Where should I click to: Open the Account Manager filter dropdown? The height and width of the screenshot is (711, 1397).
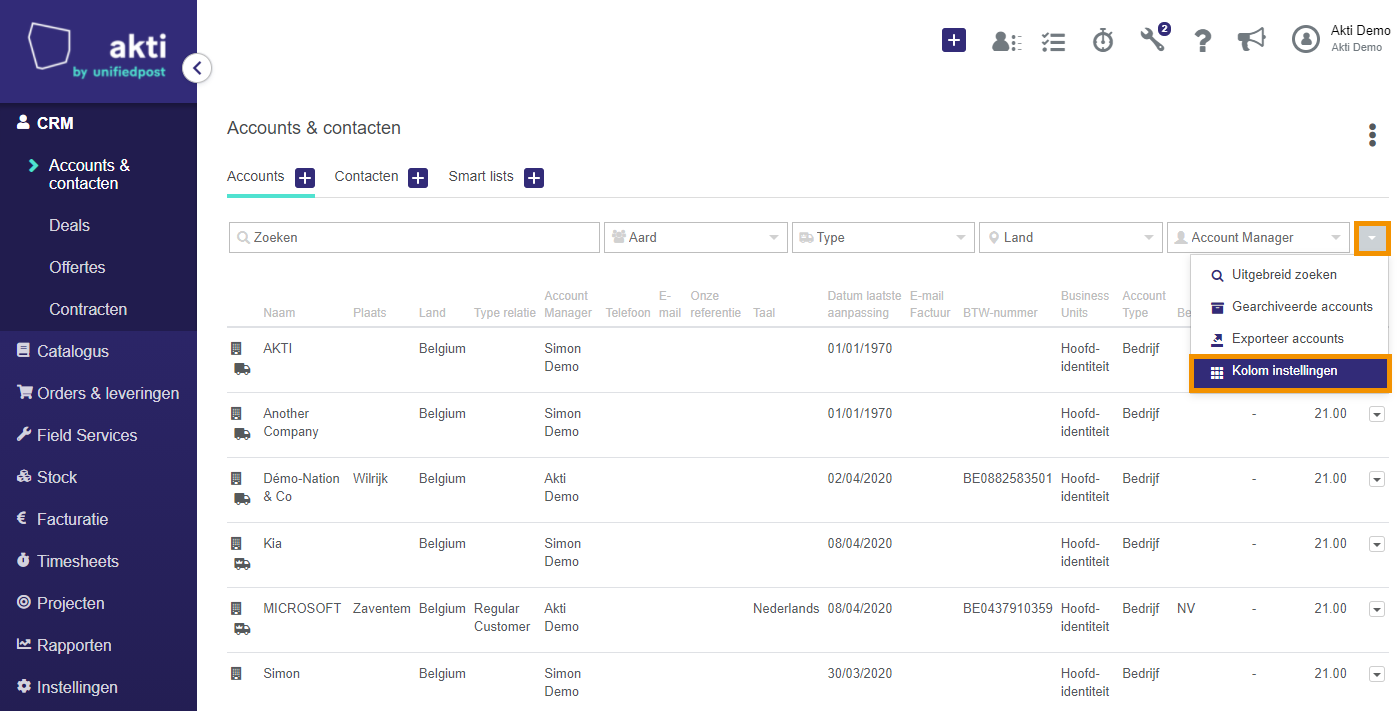point(1258,237)
